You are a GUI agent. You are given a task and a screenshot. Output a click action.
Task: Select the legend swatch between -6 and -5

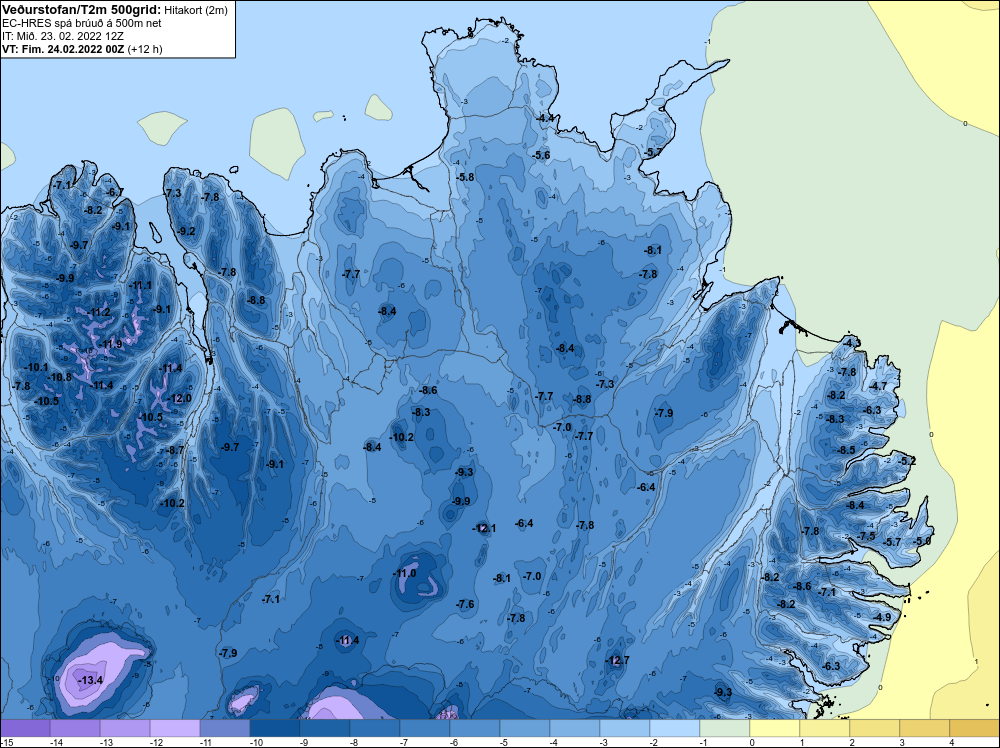coord(474,728)
